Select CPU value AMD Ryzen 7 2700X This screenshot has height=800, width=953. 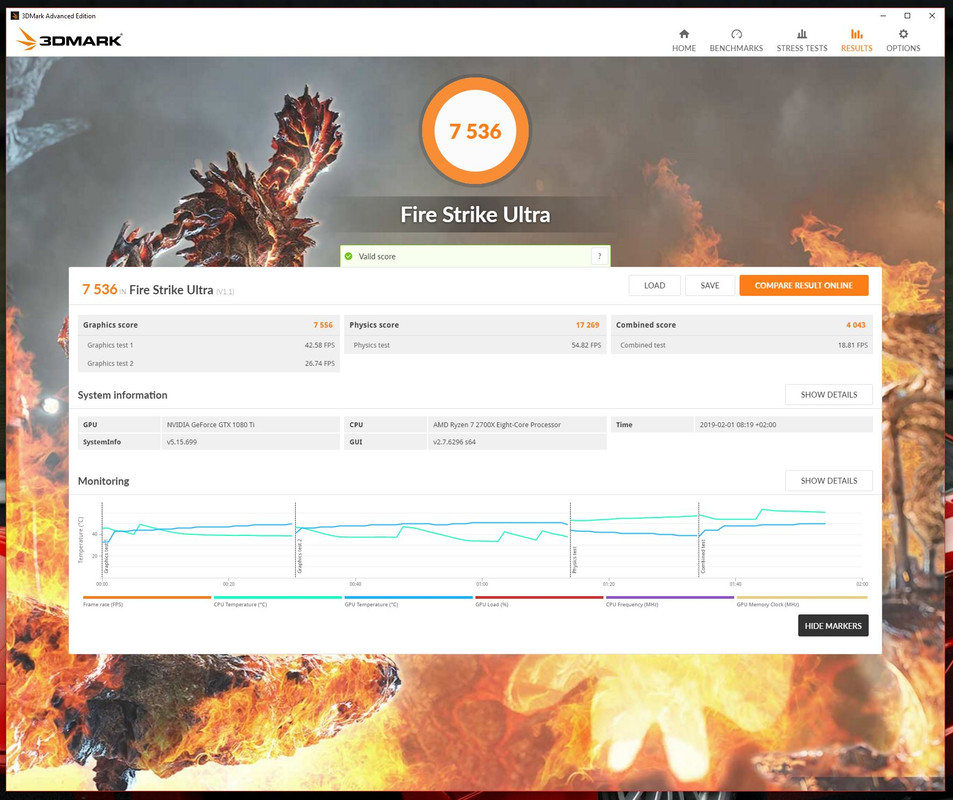click(x=497, y=425)
